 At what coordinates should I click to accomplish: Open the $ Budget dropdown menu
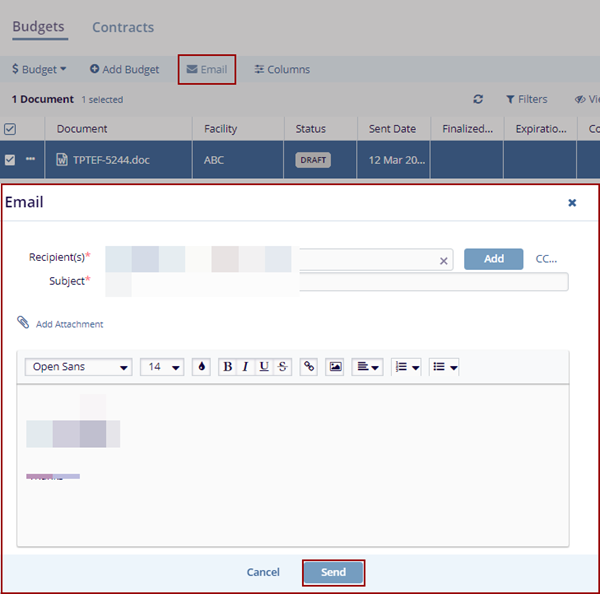tap(39, 69)
